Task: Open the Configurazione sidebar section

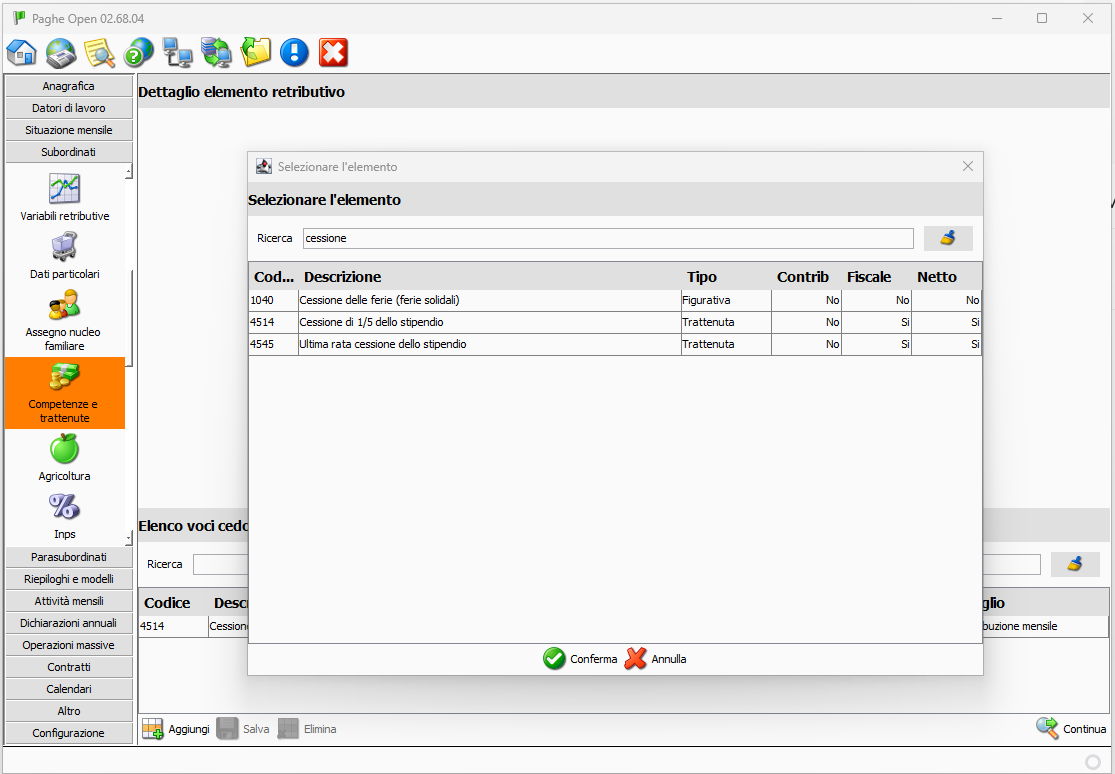Action: pos(69,733)
